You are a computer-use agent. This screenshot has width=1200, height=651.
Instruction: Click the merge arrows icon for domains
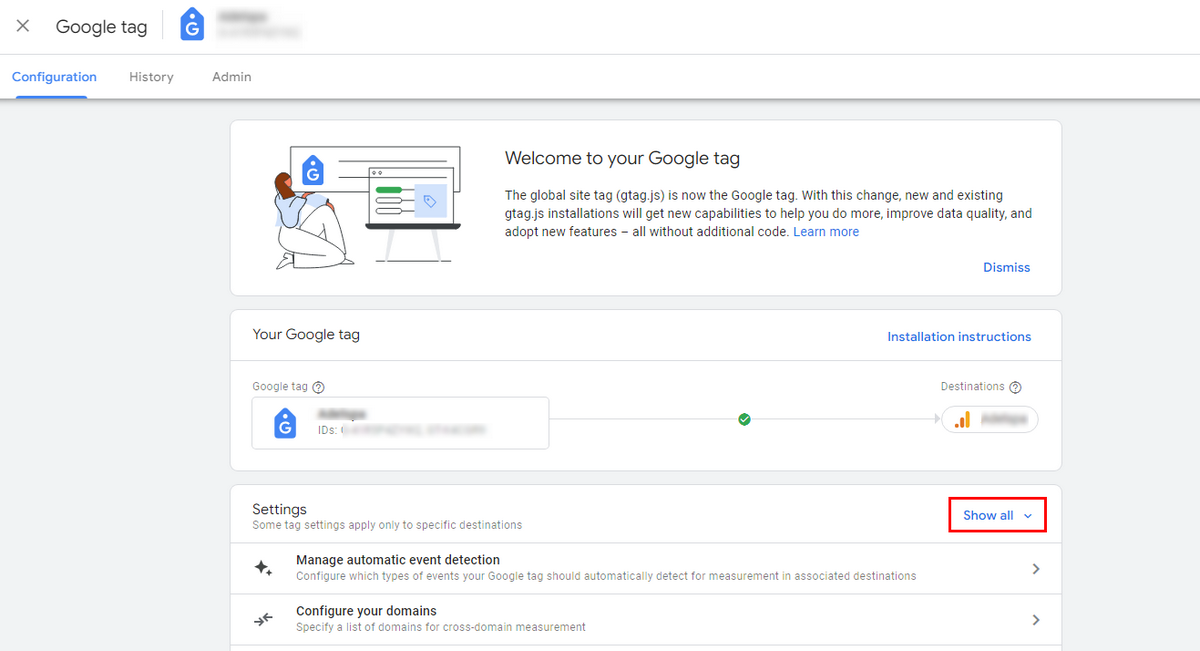(x=263, y=620)
